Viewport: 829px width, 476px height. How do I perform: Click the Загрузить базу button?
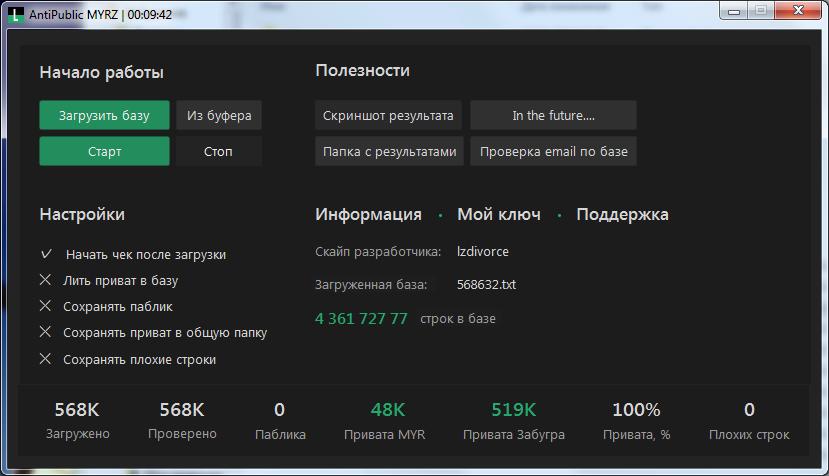click(x=104, y=115)
